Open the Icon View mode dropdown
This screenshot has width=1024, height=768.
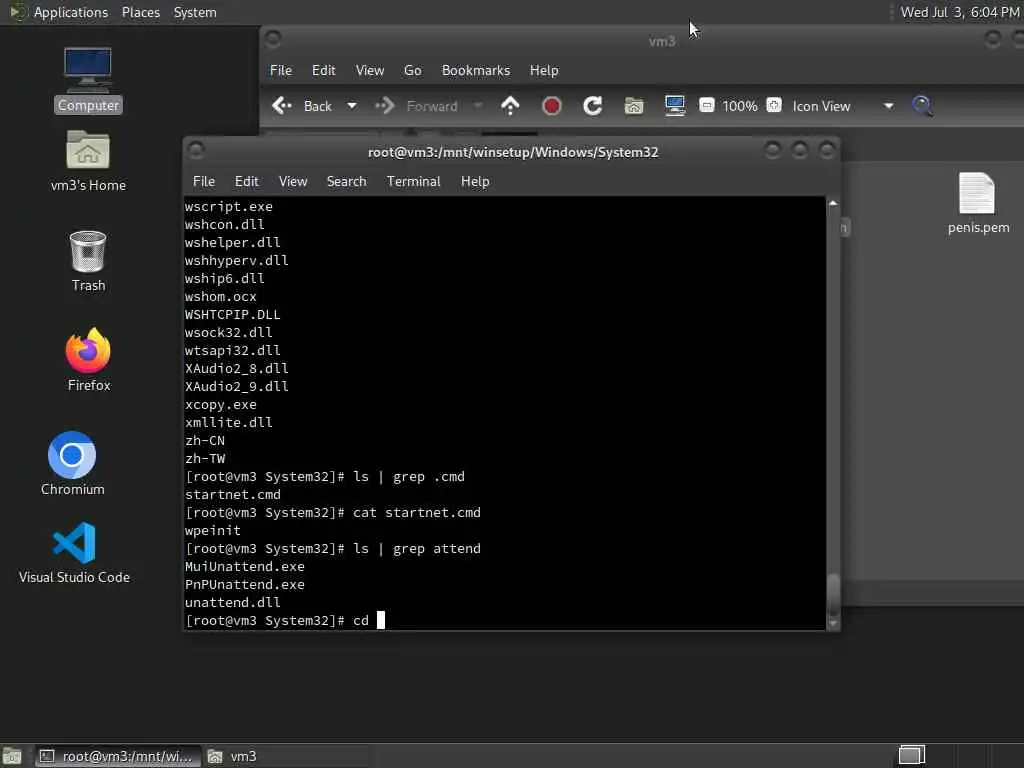point(842,106)
